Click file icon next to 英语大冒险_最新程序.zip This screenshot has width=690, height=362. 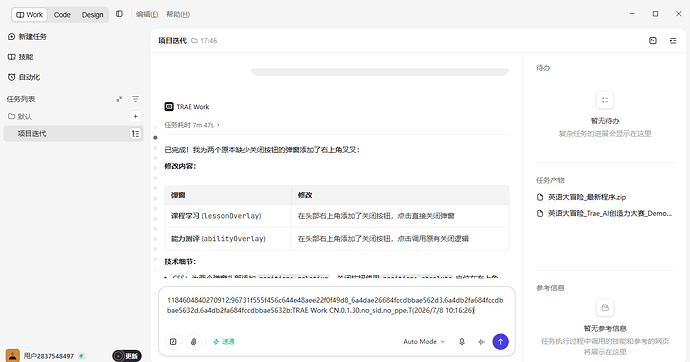pyautogui.click(x=540, y=197)
